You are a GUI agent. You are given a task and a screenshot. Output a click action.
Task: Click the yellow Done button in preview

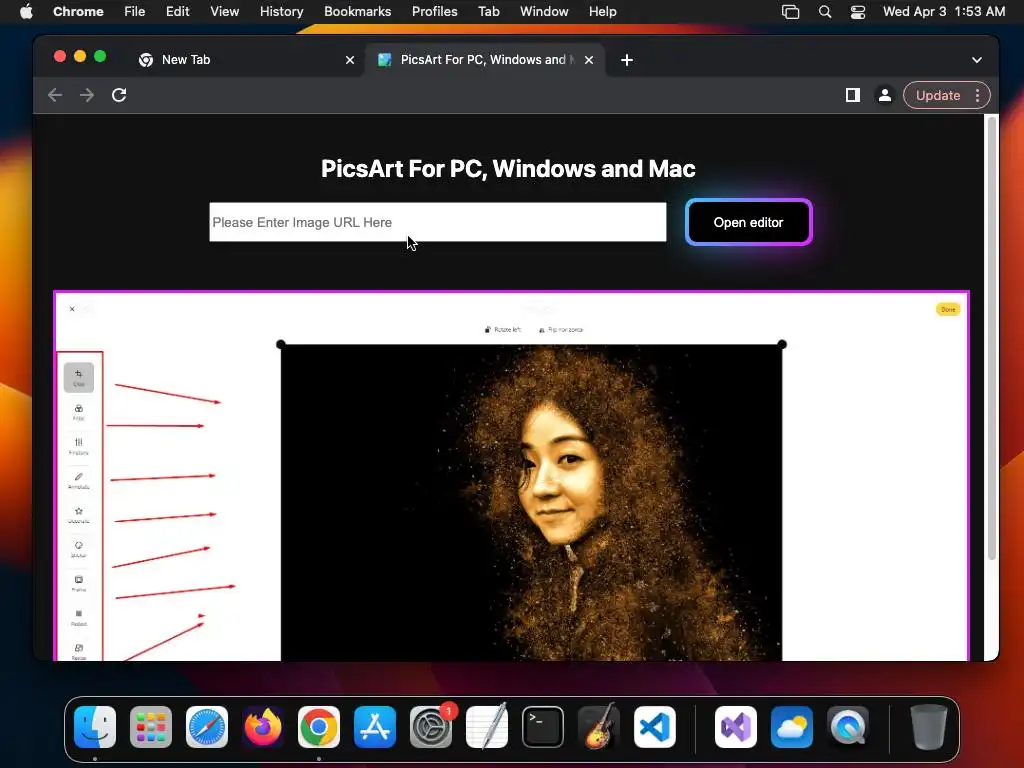[948, 310]
